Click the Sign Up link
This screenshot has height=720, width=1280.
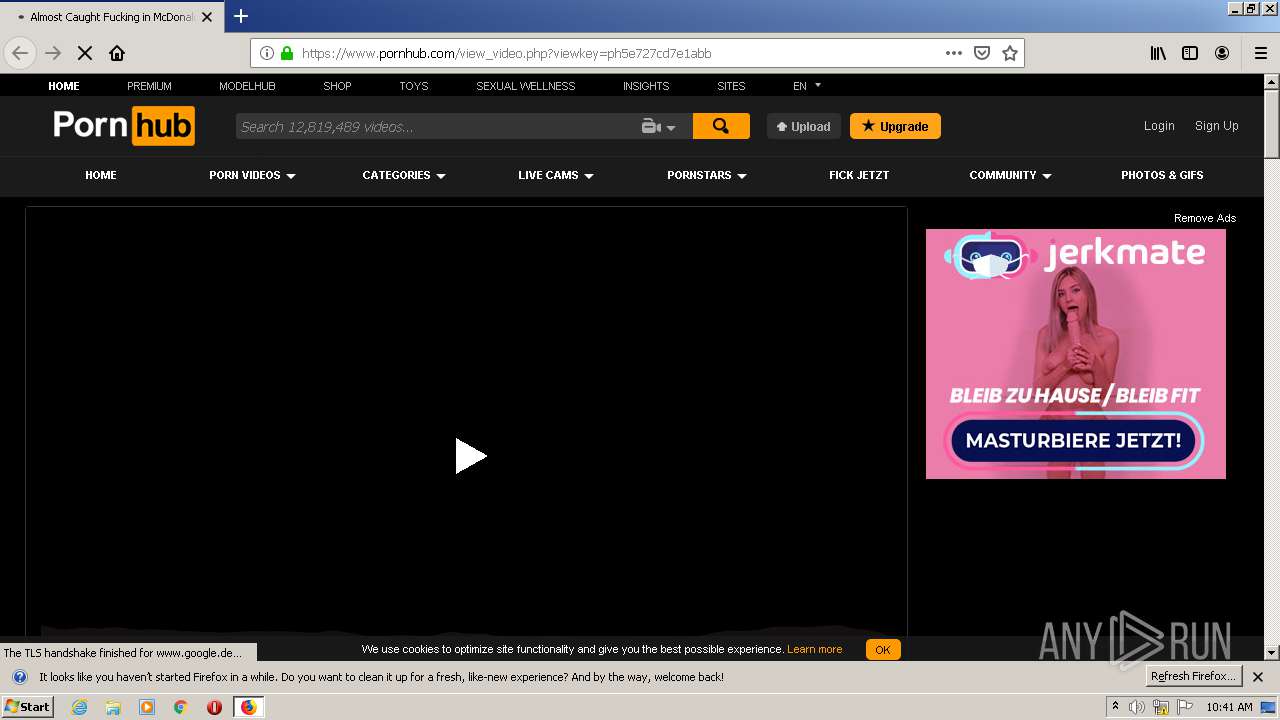pos(1217,126)
